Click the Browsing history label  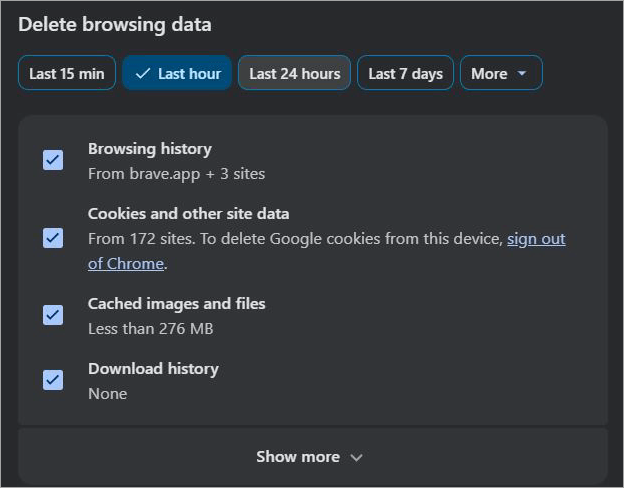[150, 149]
